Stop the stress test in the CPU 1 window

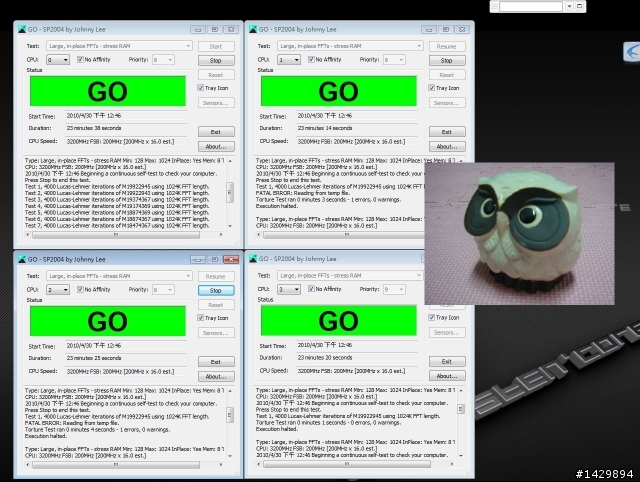pos(447,60)
